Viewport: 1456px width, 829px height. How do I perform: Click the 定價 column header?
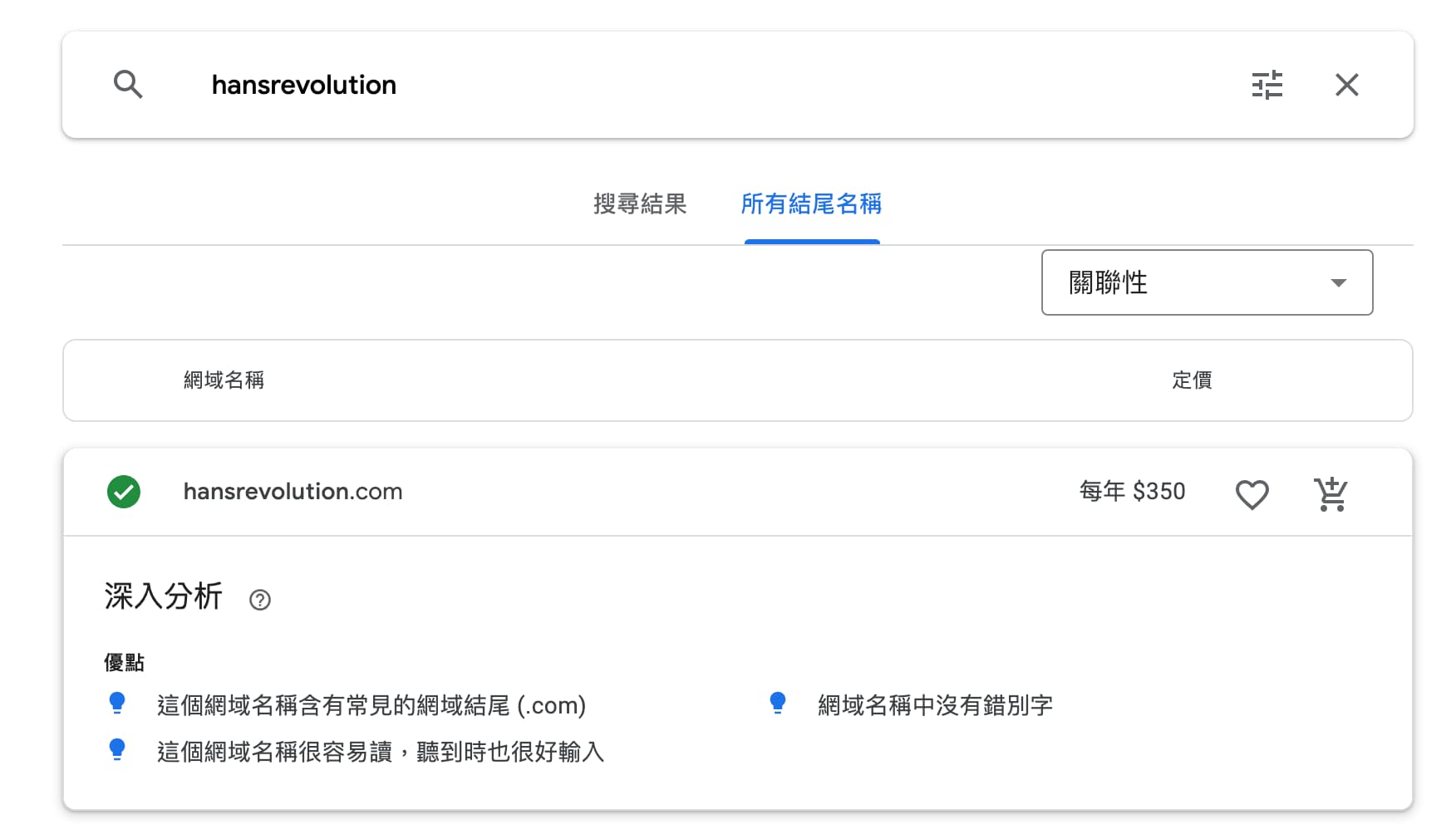[1192, 380]
